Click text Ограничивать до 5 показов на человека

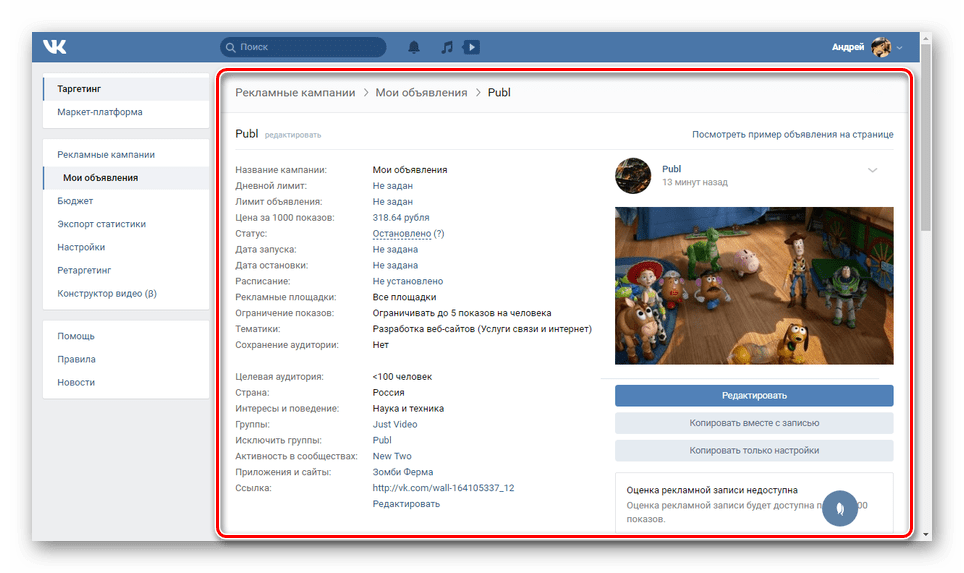point(462,313)
